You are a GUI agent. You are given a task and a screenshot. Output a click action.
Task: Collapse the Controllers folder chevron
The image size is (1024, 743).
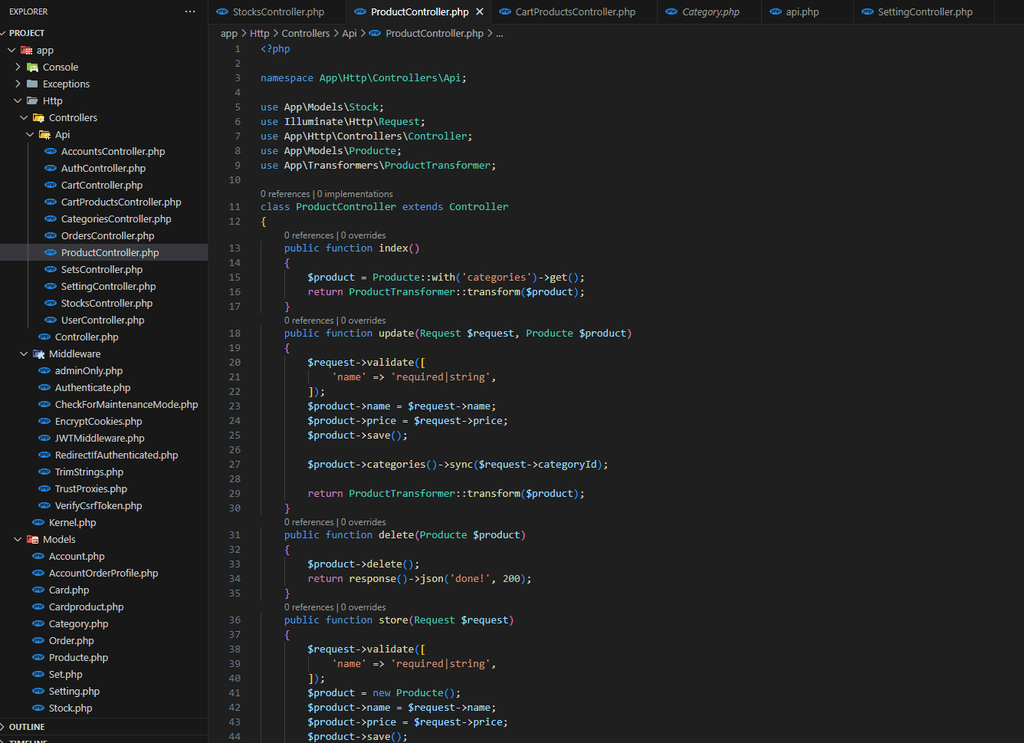coord(24,118)
